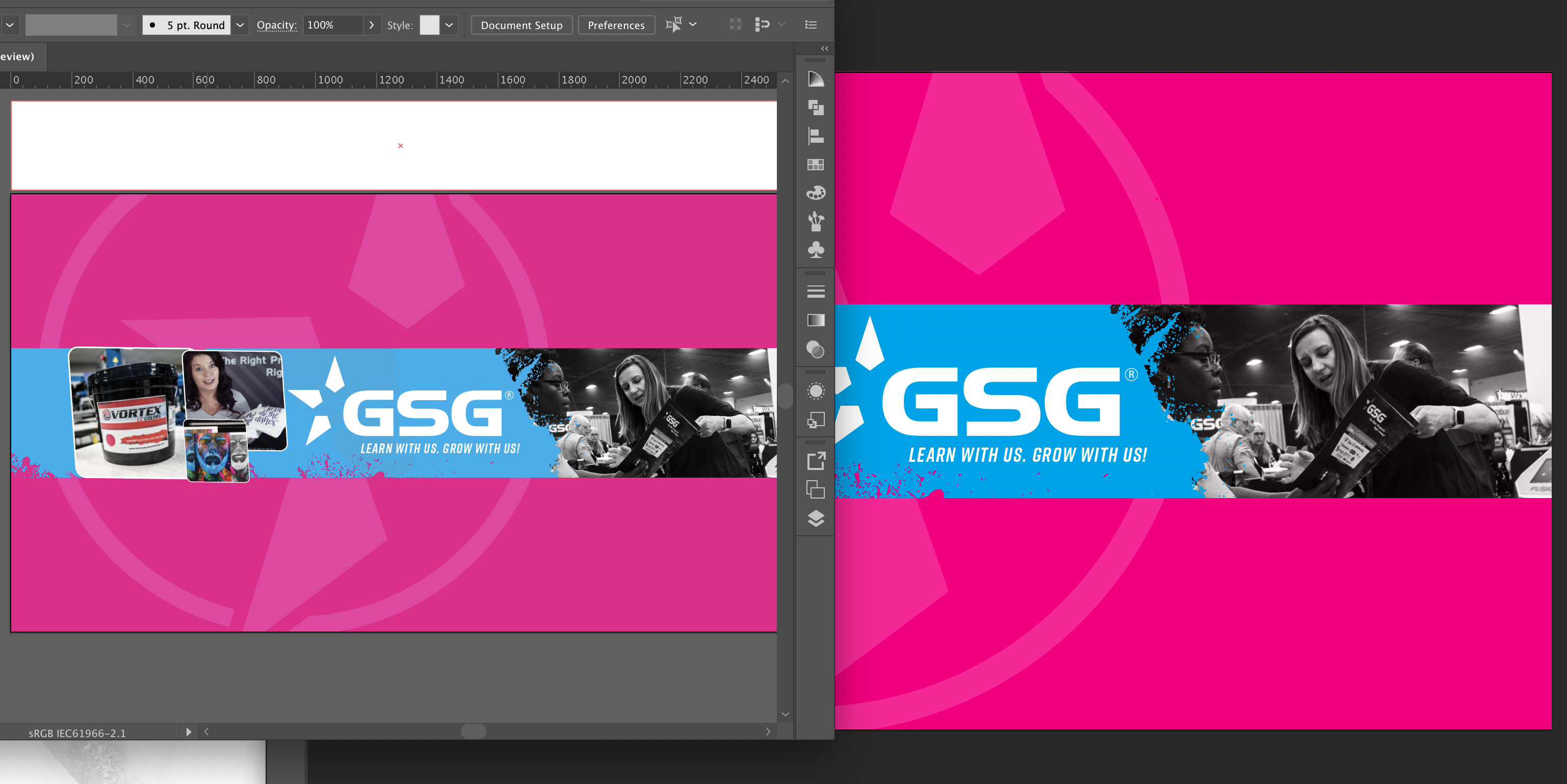Open the Document Setup dialog
This screenshot has width=1567, height=784.
(x=521, y=25)
